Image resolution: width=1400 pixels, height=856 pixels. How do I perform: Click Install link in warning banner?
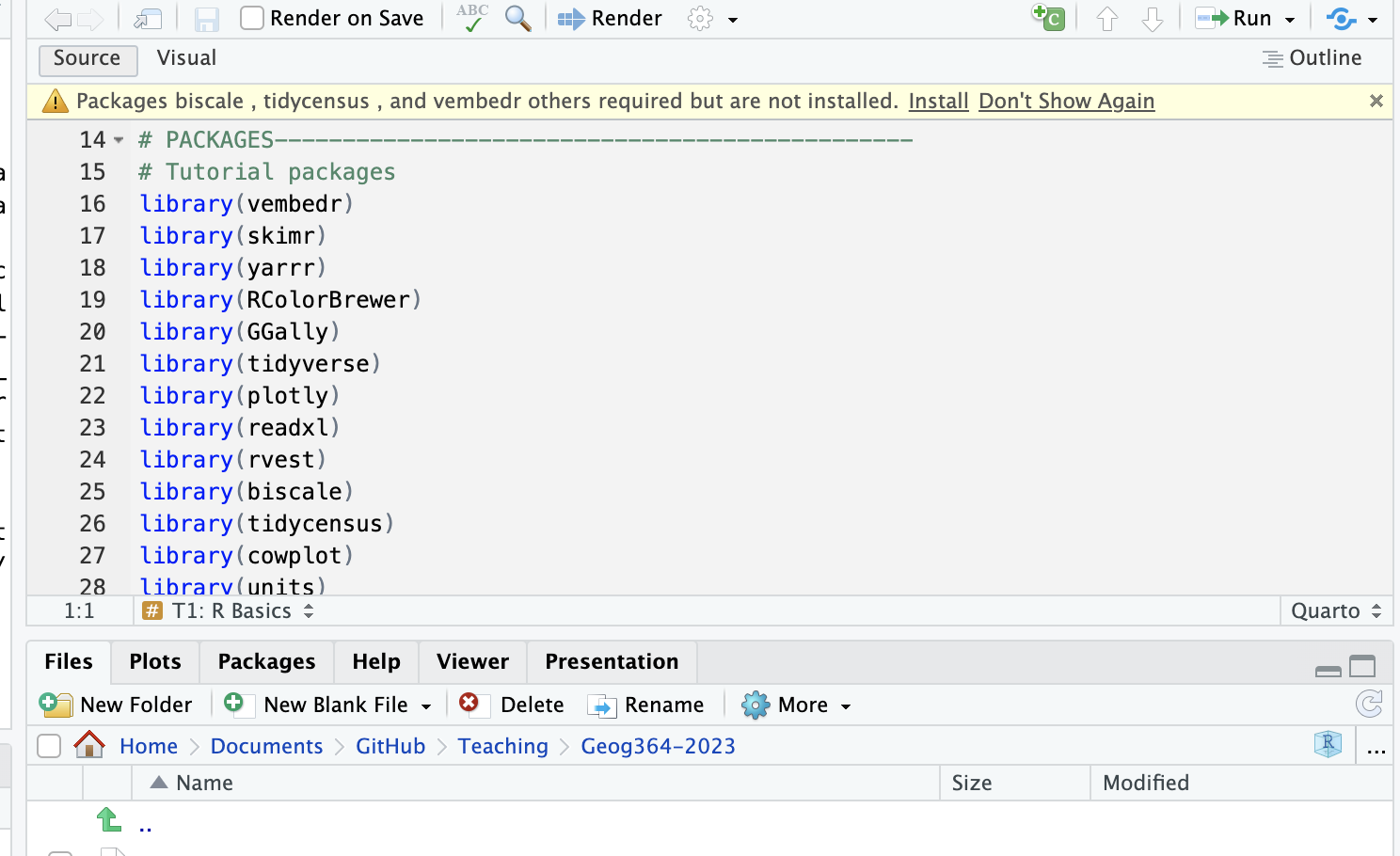(938, 102)
